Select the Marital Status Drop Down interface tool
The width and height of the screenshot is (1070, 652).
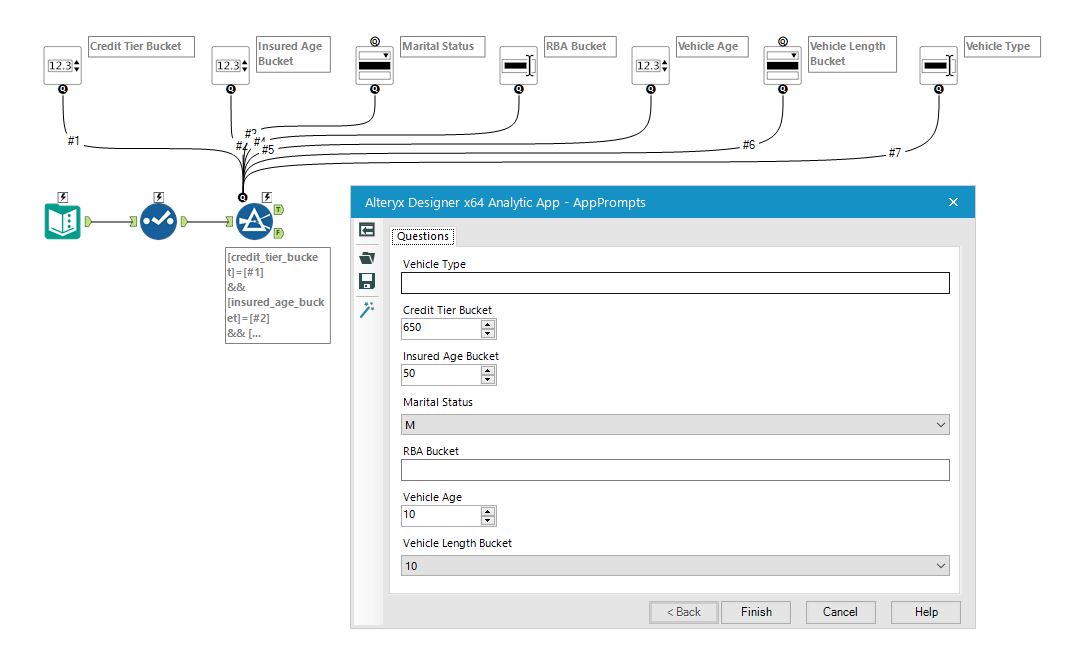[375, 64]
